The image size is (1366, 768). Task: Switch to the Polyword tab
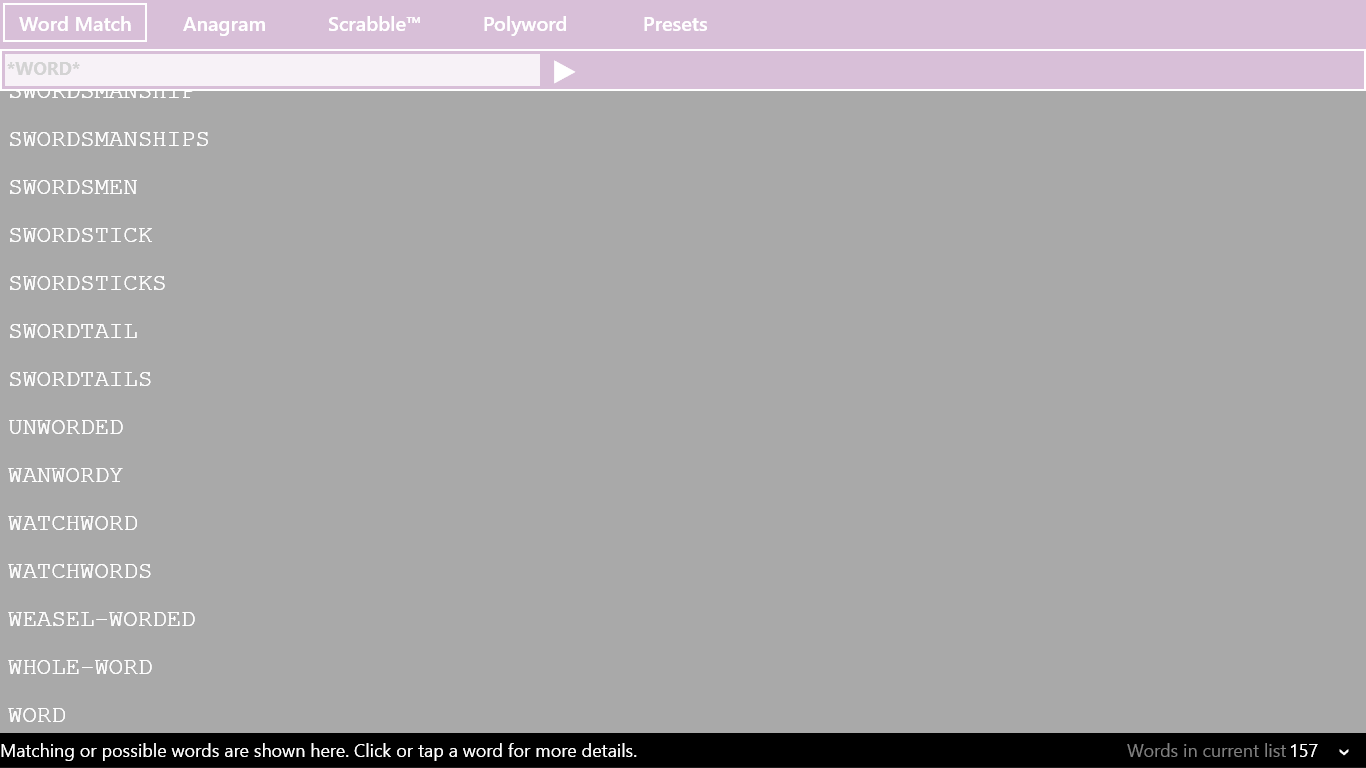point(524,24)
